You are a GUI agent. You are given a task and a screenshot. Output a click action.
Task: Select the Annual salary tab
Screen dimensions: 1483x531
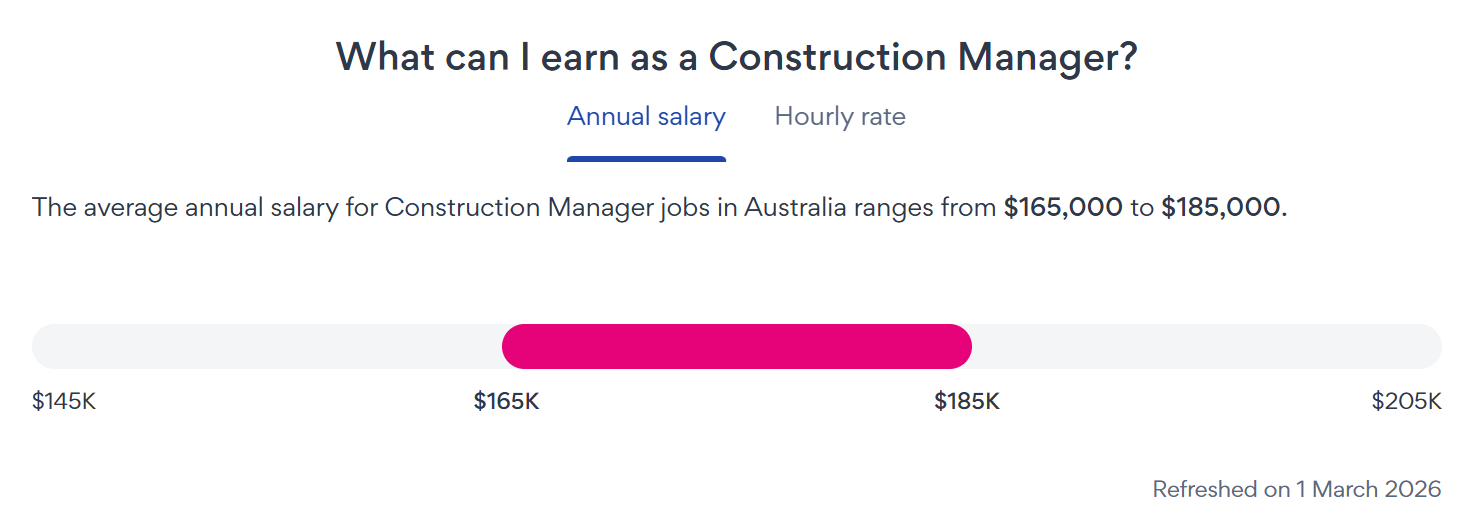point(646,117)
